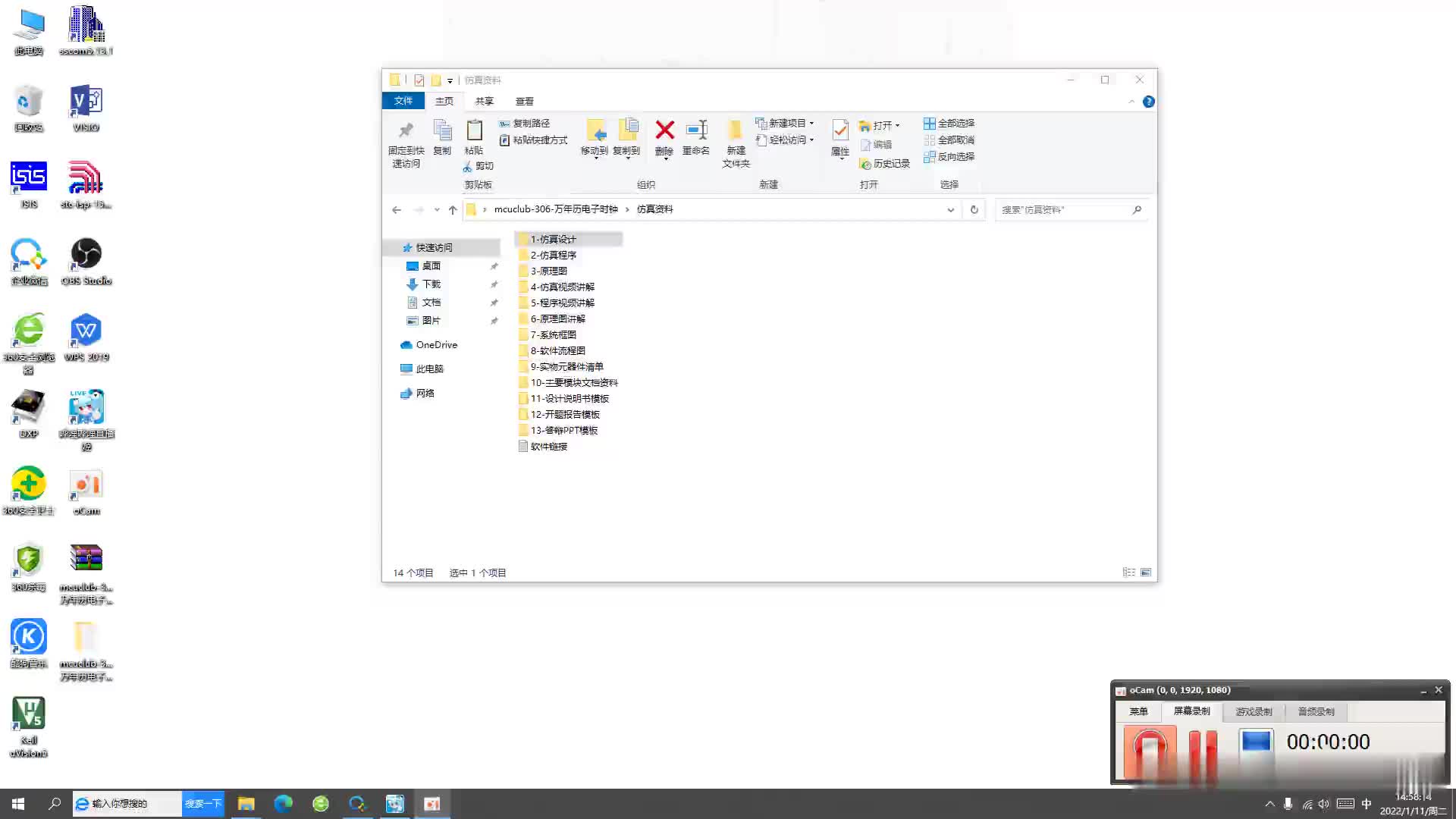Click 反向选择 (Invert selection)

(949, 156)
